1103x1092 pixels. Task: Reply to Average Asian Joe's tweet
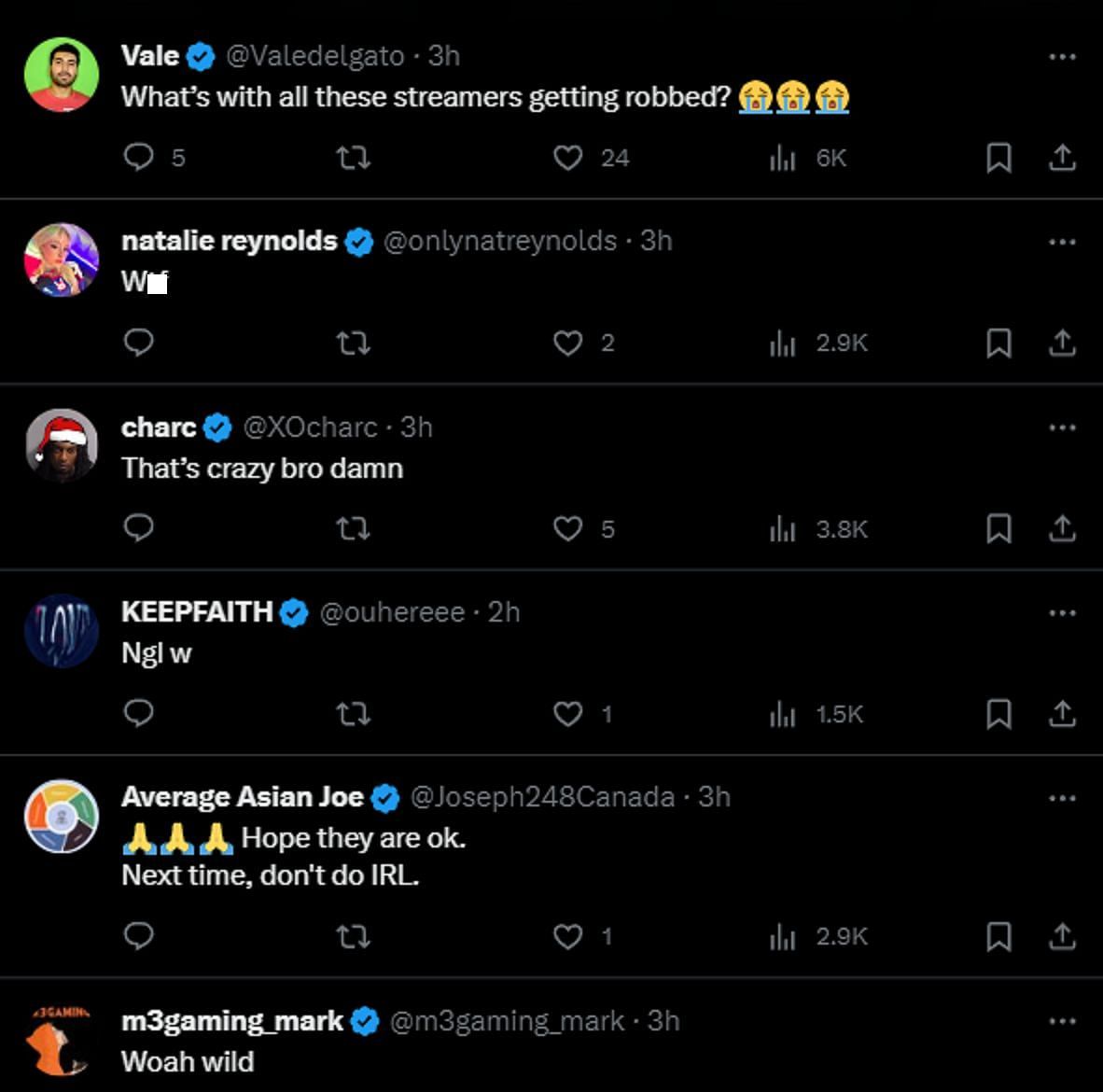click(139, 935)
